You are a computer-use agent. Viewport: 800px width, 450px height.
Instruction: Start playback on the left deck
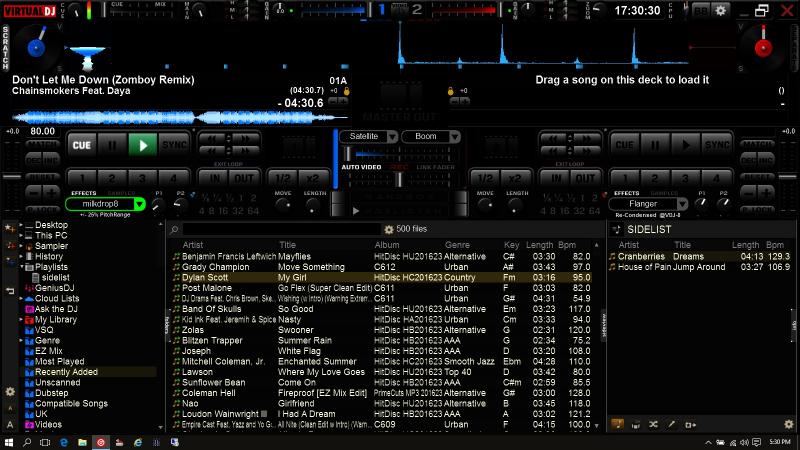[x=143, y=145]
